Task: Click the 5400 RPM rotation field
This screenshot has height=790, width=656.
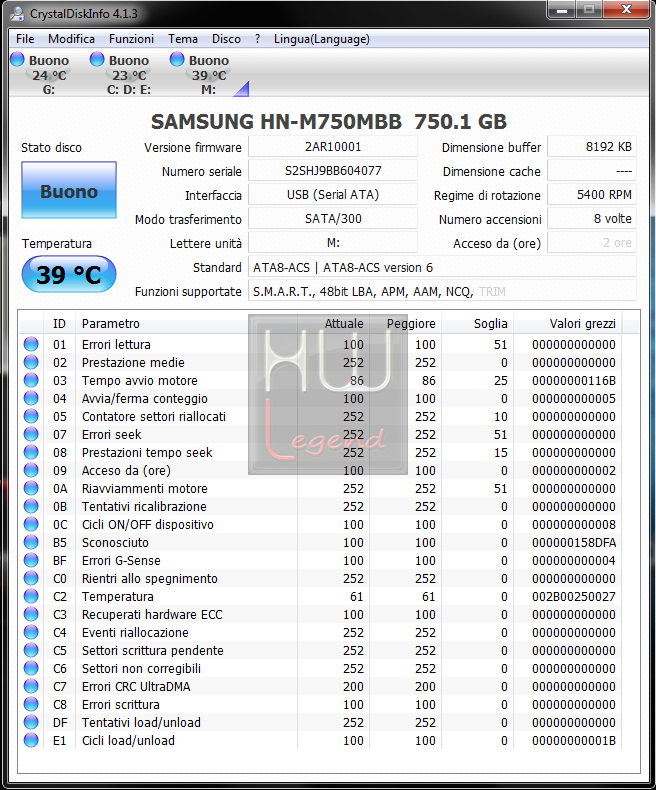Action: pyautogui.click(x=592, y=194)
